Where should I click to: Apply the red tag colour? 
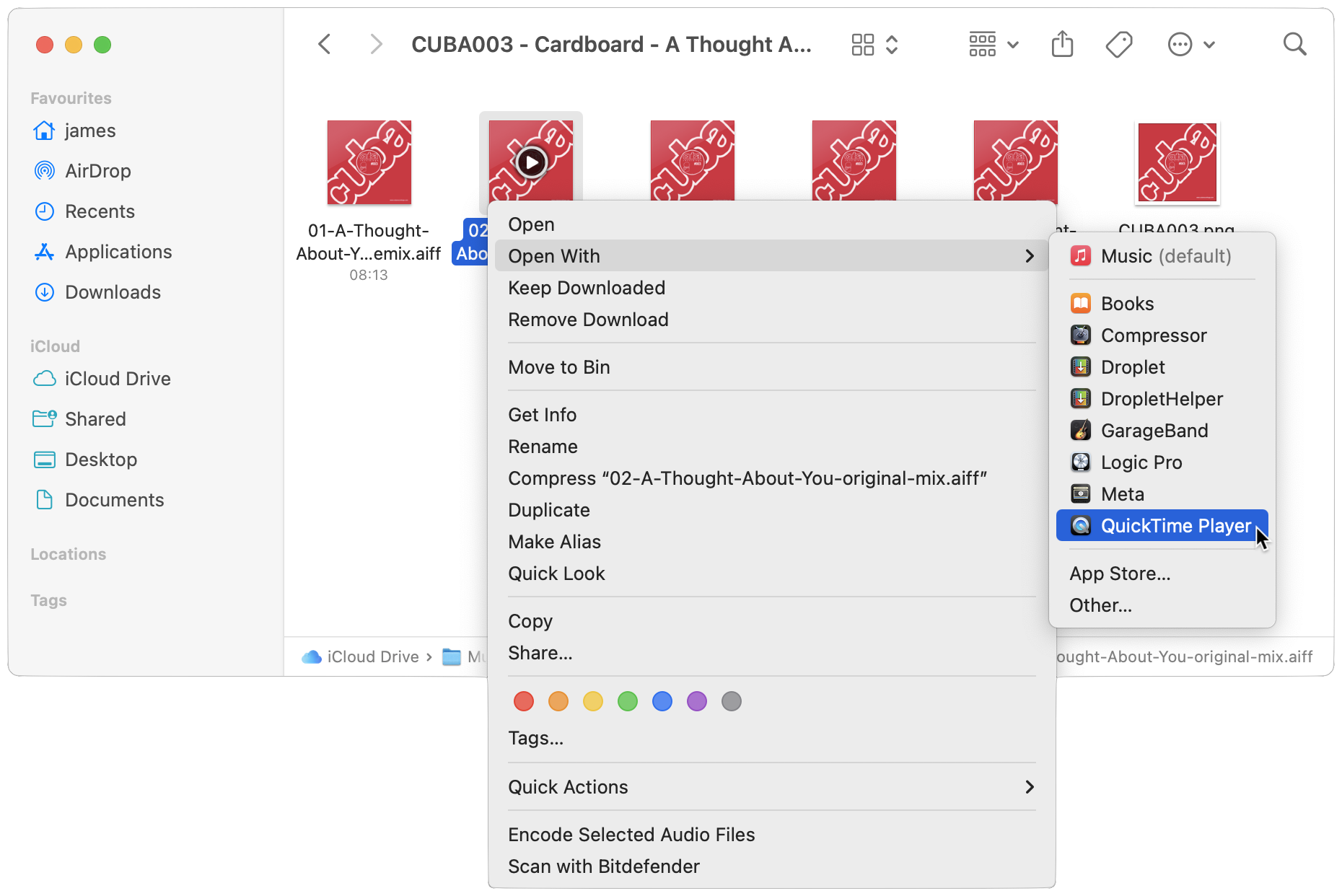(524, 701)
